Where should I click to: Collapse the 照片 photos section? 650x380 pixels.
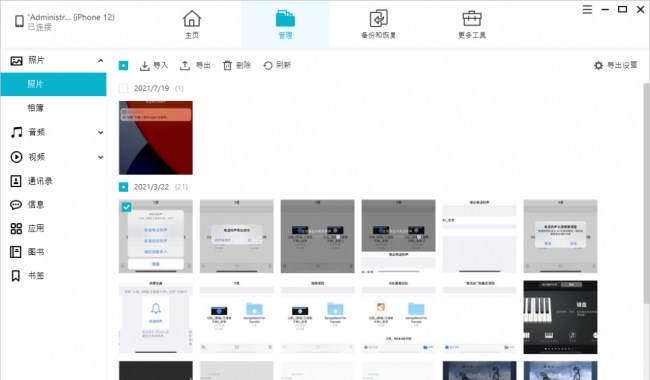[100, 61]
